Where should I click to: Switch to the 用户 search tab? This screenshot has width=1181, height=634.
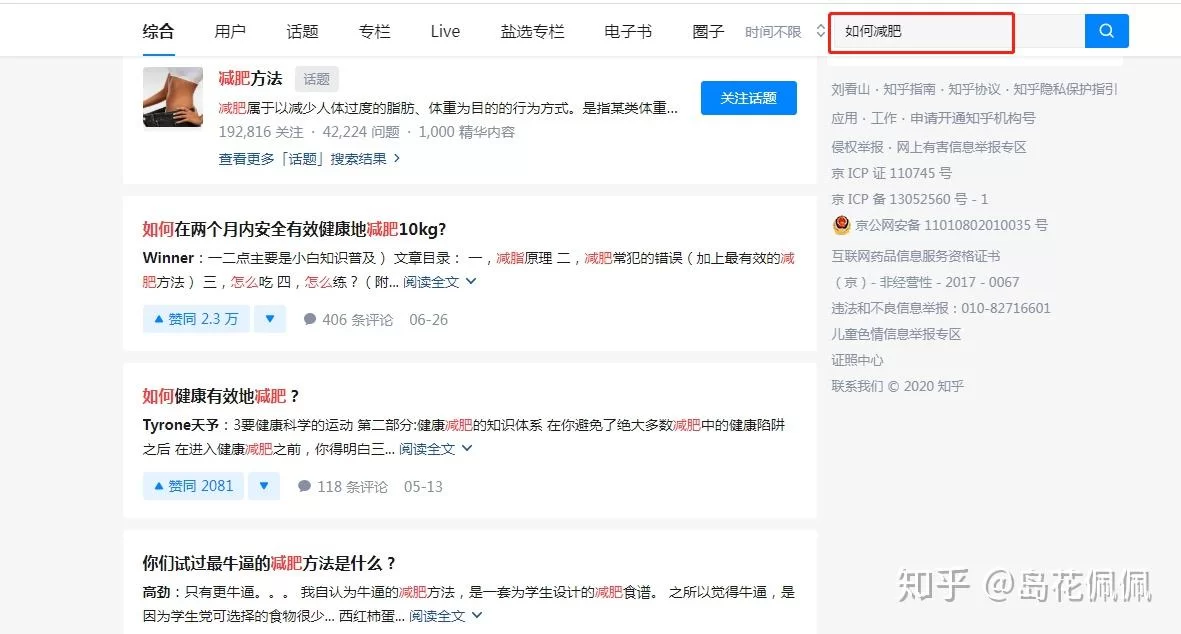231,31
